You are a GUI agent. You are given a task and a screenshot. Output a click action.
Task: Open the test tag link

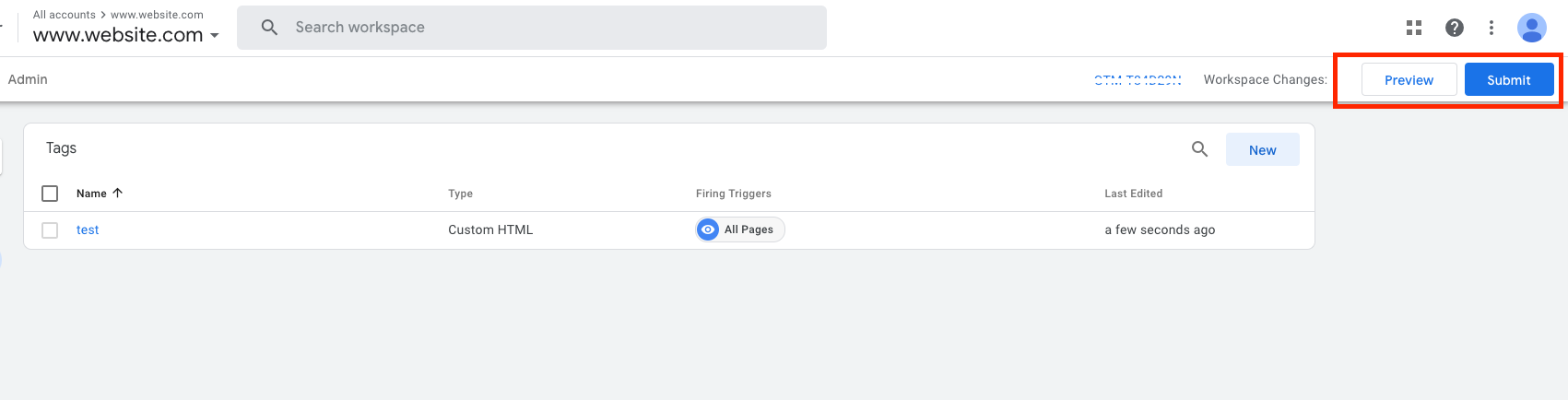pos(88,230)
